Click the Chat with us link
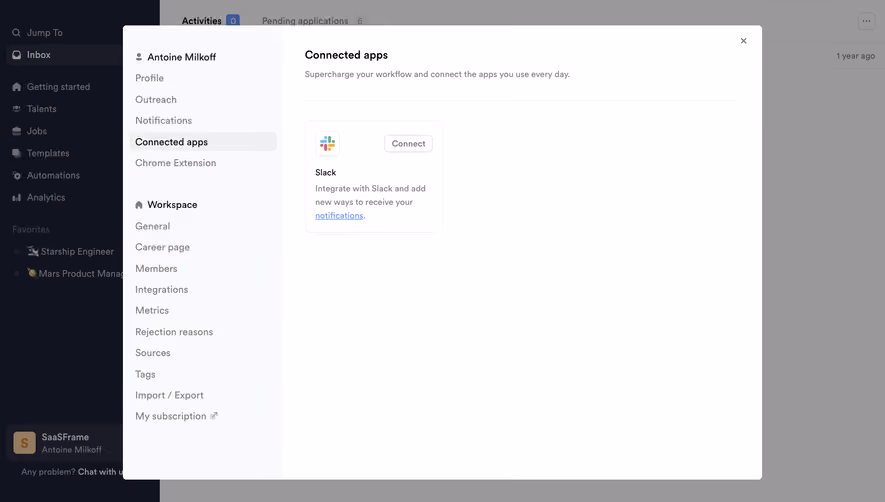Viewport: 885px width, 502px height. tap(100, 472)
